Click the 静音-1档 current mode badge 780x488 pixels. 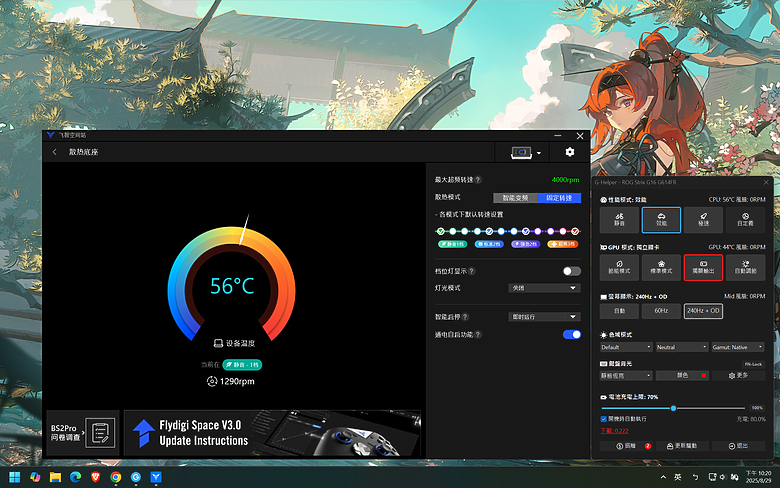click(242, 365)
